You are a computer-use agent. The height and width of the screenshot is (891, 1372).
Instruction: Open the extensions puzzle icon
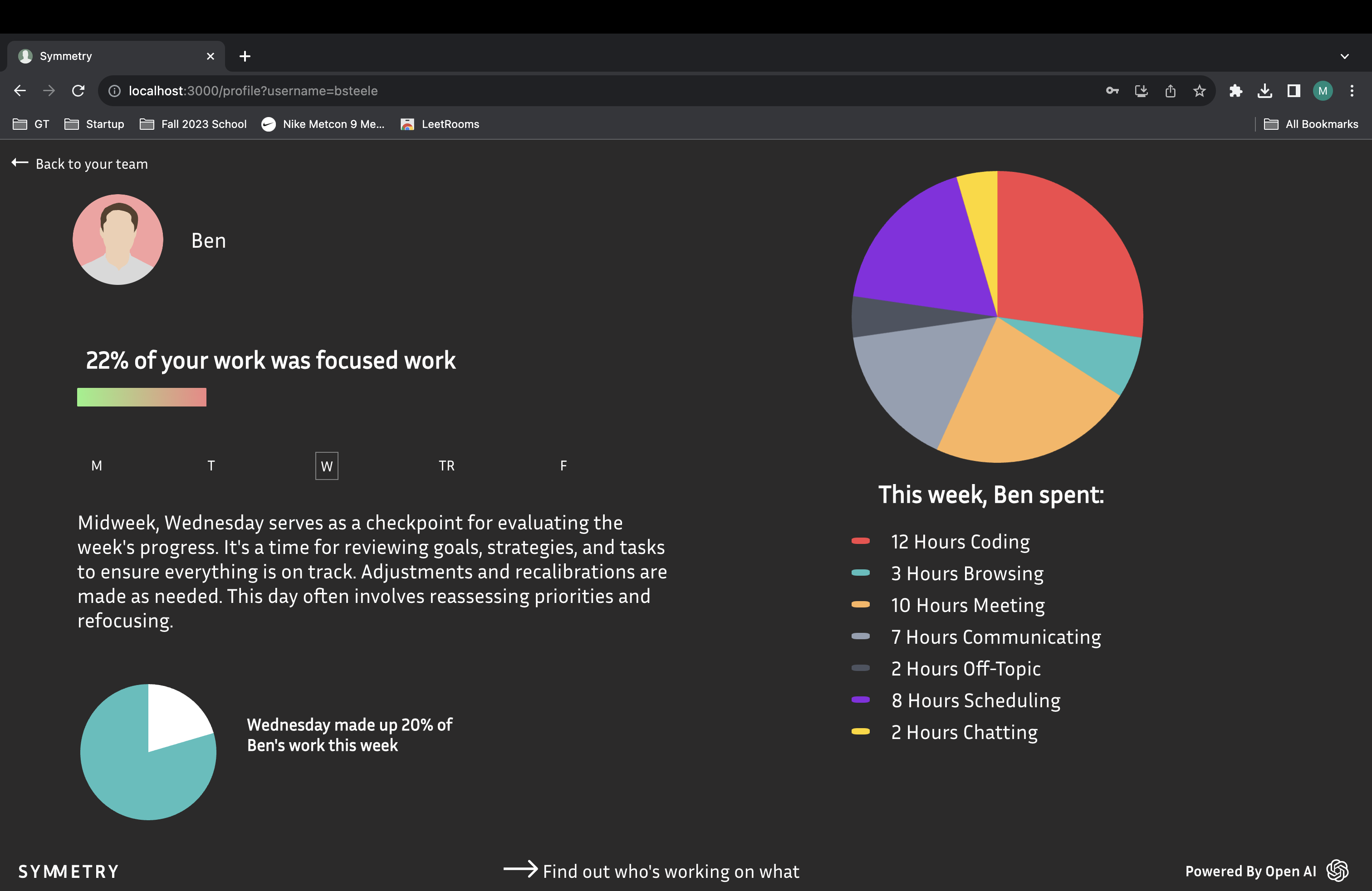[1235, 90]
